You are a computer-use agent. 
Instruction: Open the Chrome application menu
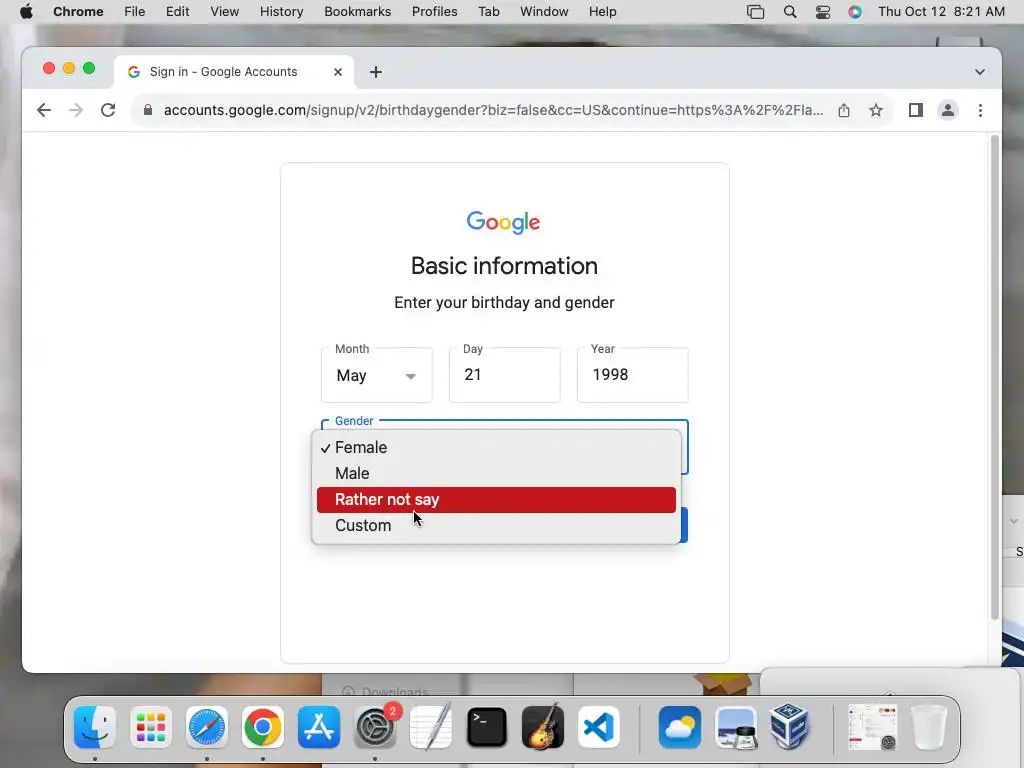pos(78,12)
